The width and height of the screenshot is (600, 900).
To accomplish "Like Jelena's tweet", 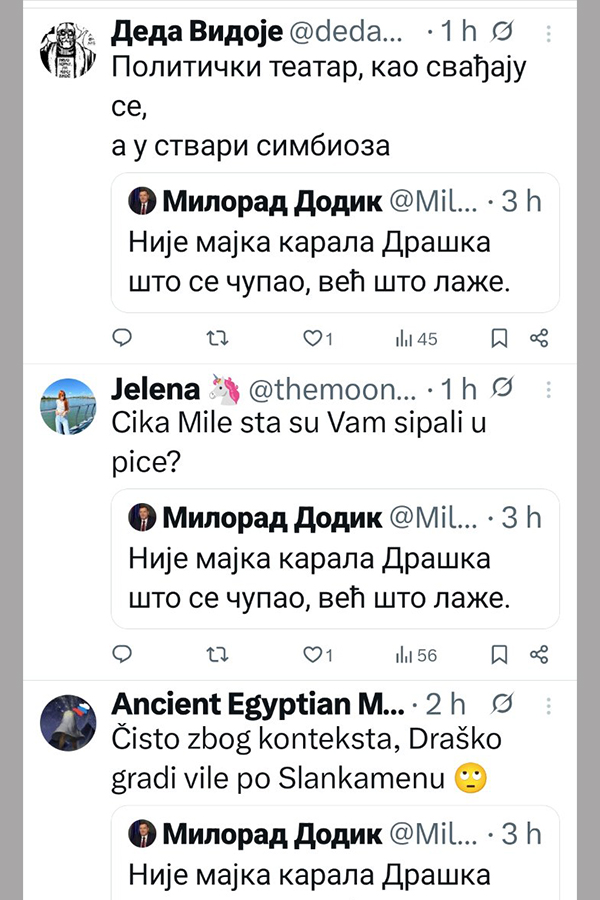I will (311, 655).
